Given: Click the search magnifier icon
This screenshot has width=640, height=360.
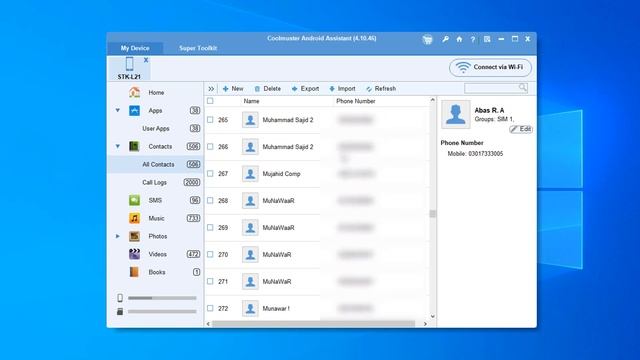Looking at the screenshot, I should tap(522, 87).
